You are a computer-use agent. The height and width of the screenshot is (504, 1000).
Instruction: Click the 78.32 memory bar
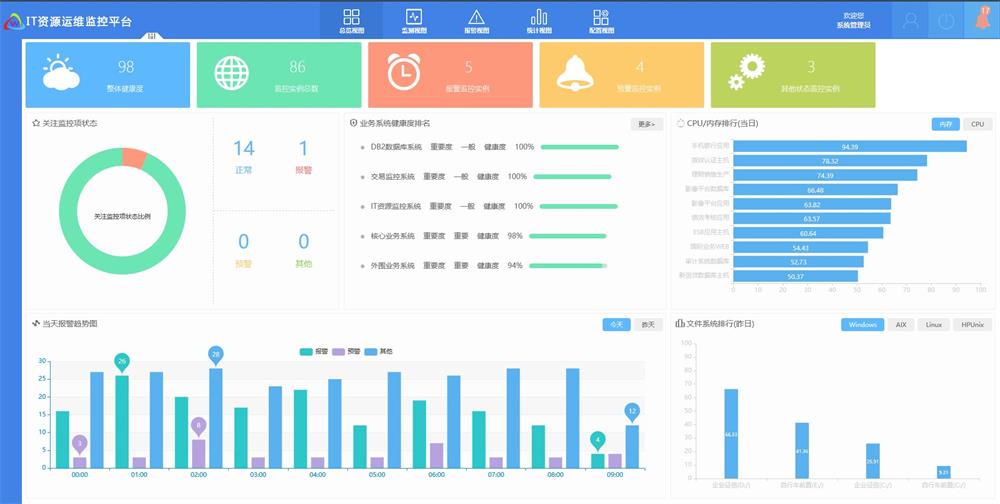(x=830, y=161)
